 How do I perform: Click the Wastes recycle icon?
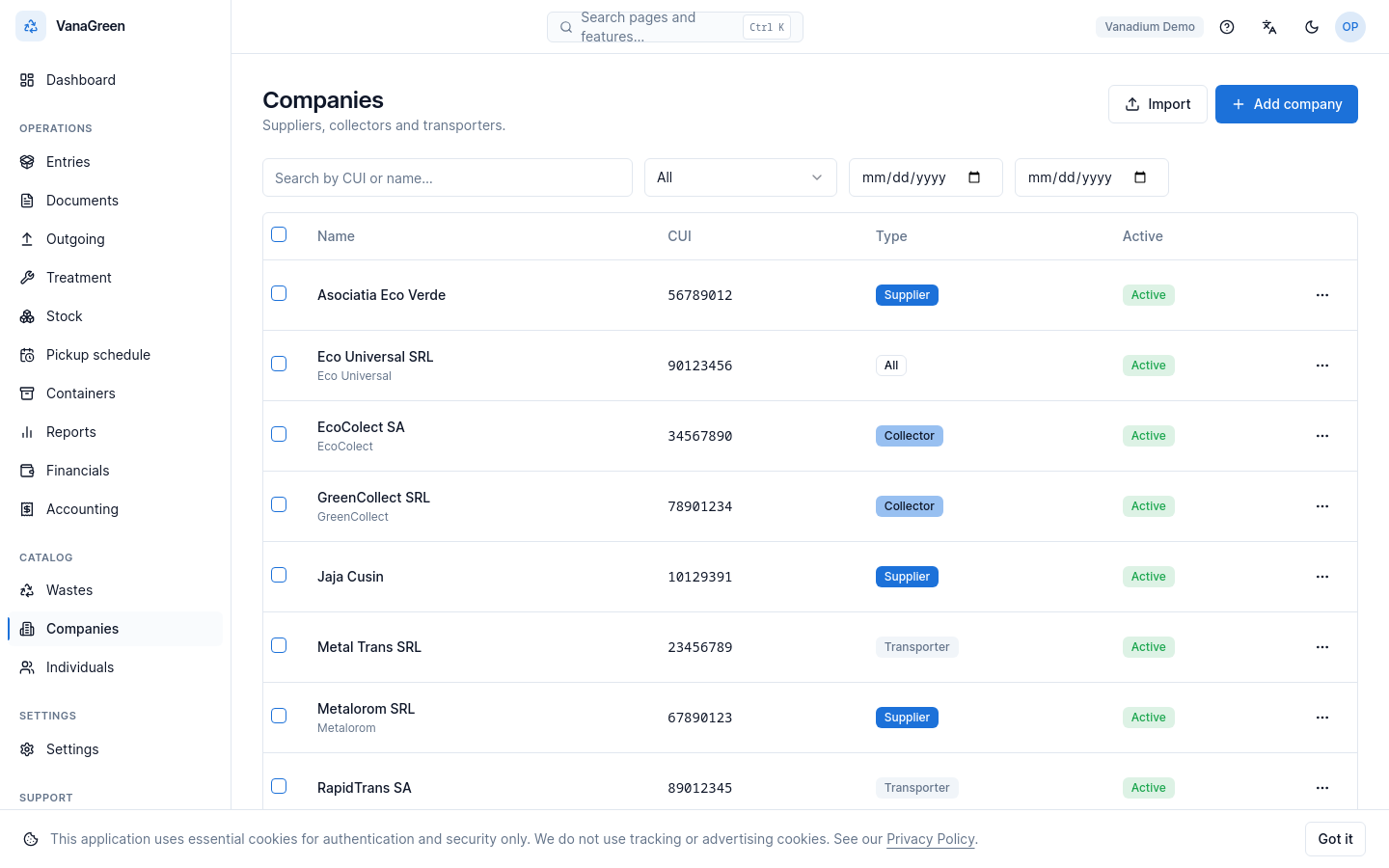pos(27,590)
